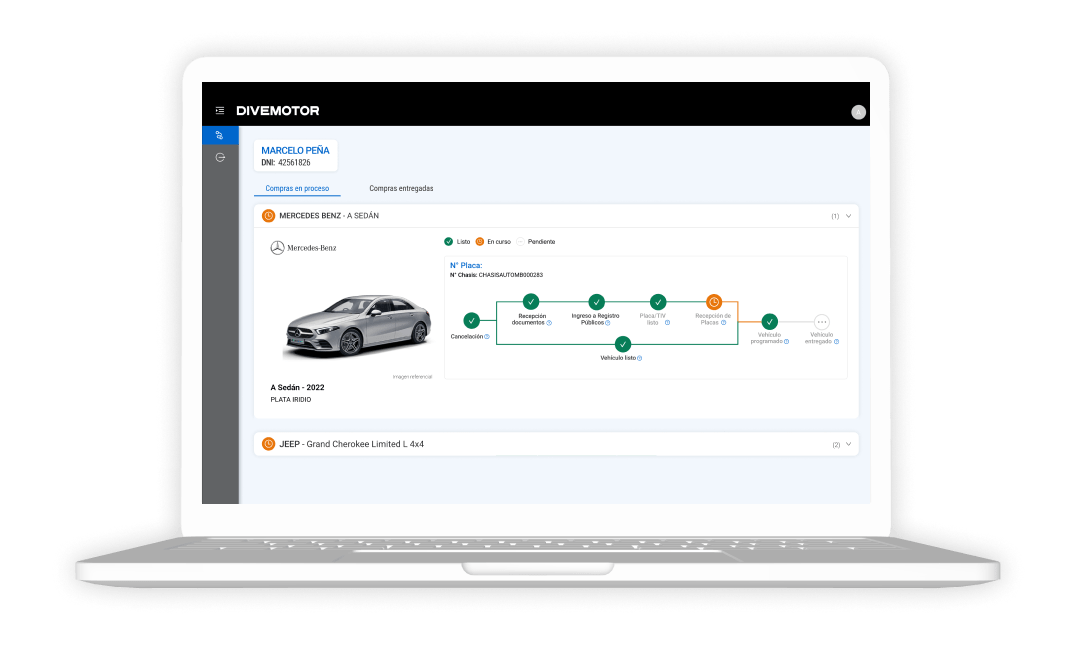Screen dimensions: 1076x666
Task: Click the pending Vehículo entregado step circle
Action: pyautogui.click(x=821, y=322)
